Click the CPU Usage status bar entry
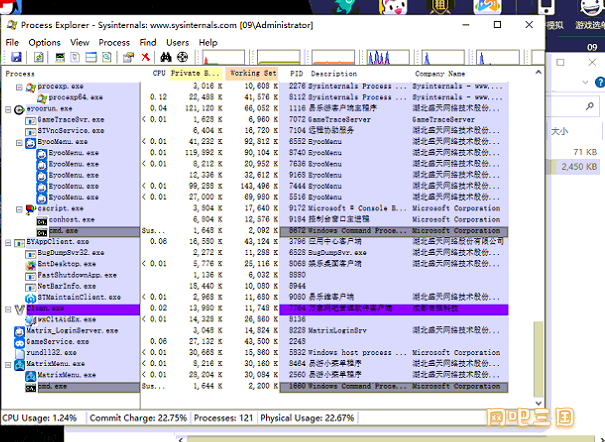The image size is (605, 442). (40, 418)
